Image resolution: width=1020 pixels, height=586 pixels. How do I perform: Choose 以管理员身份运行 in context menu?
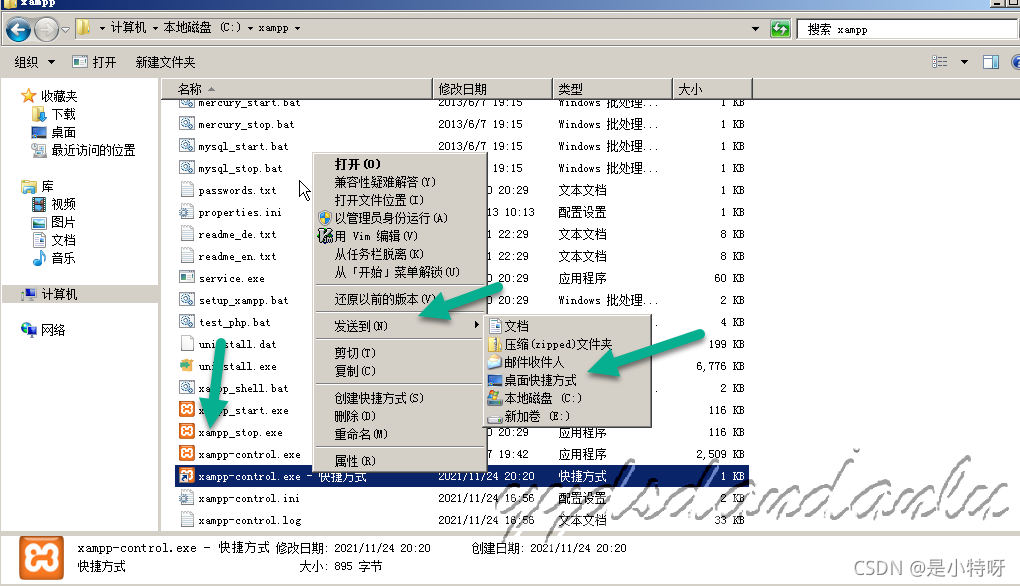pos(399,218)
